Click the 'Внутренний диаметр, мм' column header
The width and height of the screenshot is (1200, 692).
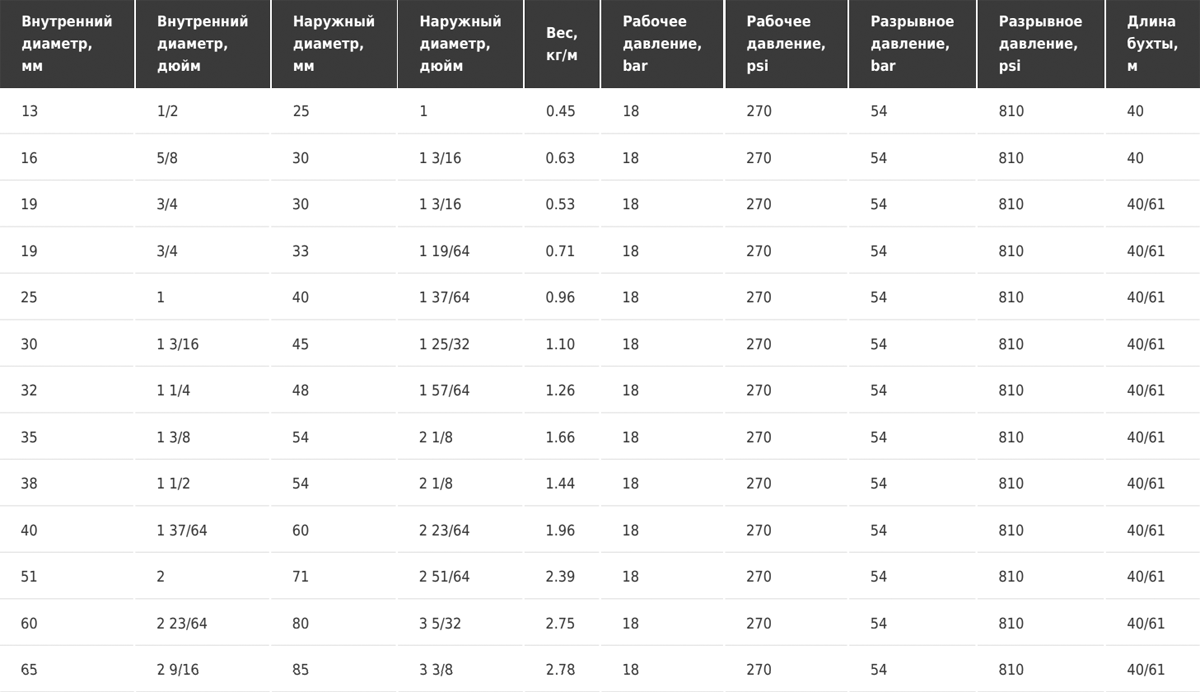pos(67,44)
